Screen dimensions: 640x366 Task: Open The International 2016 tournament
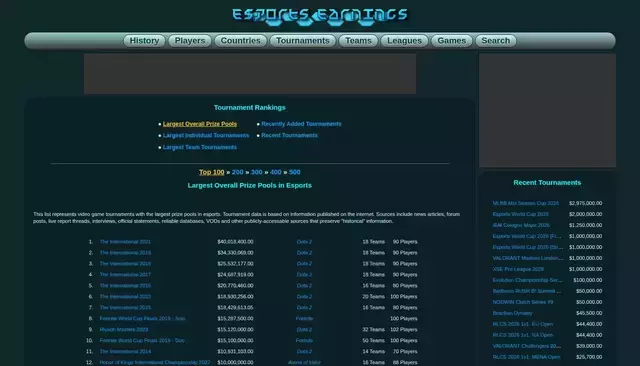[125, 286]
